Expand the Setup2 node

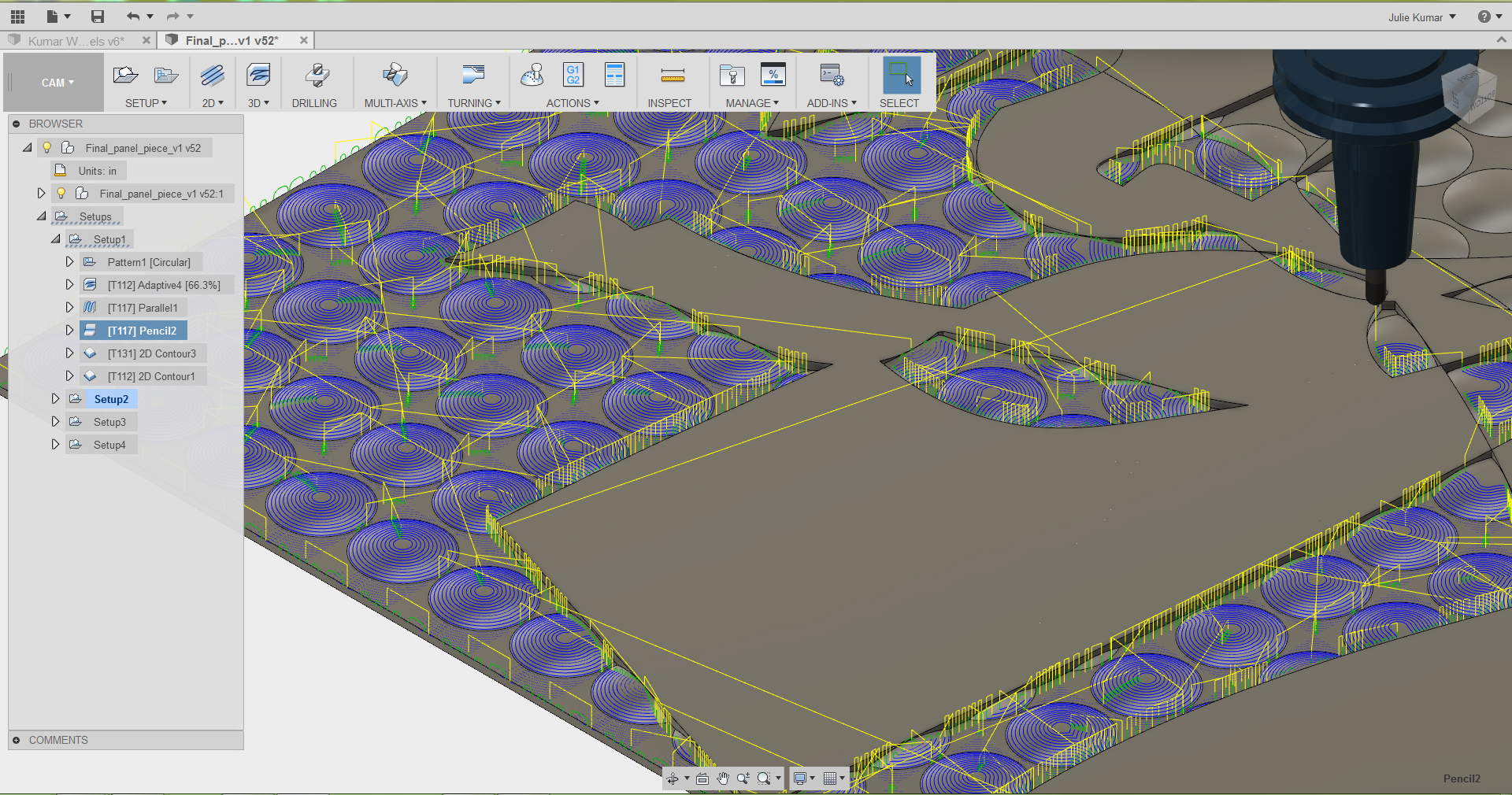point(56,398)
